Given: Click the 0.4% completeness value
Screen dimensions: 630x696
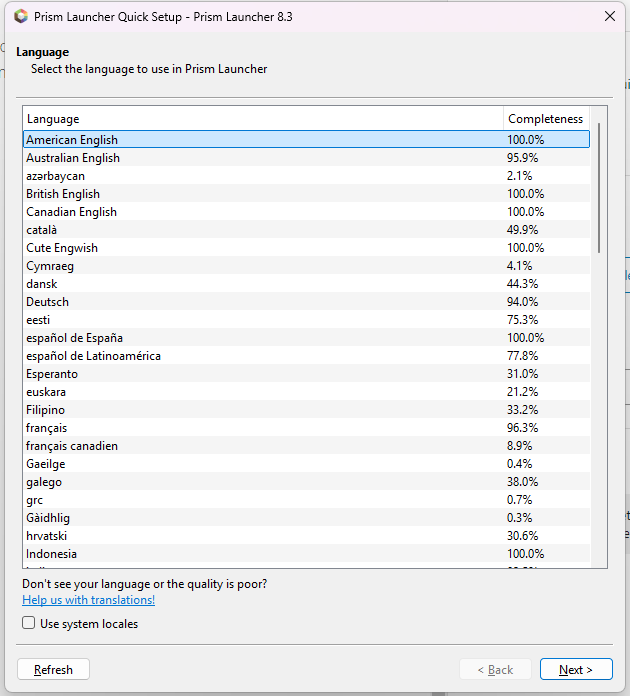Looking at the screenshot, I should point(519,464).
